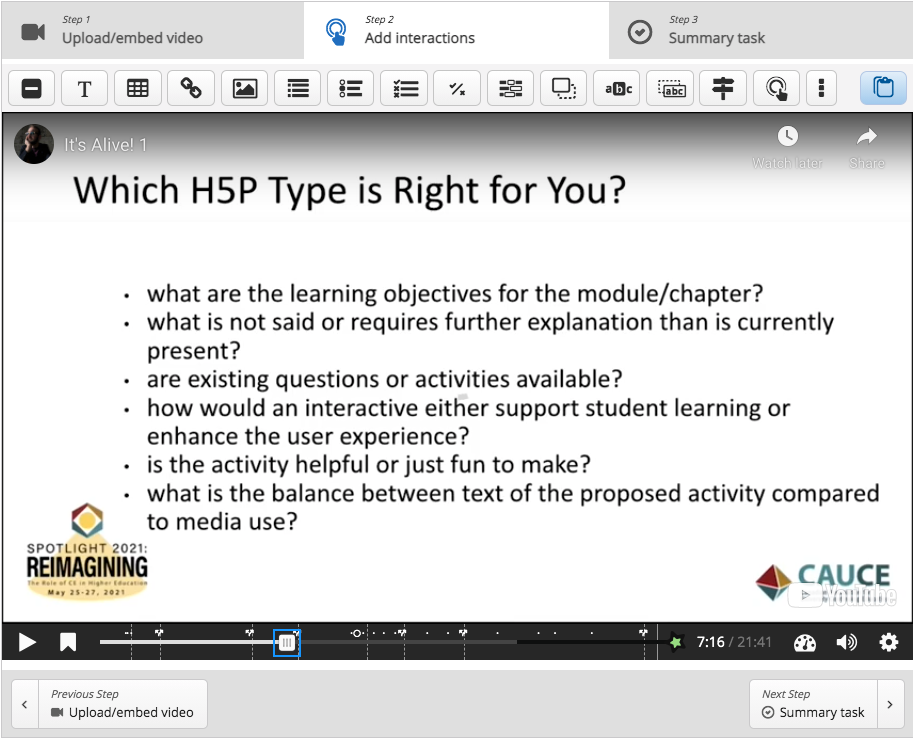Click the video seek slider handle
Image resolution: width=913 pixels, height=738 pixels.
(x=287, y=642)
